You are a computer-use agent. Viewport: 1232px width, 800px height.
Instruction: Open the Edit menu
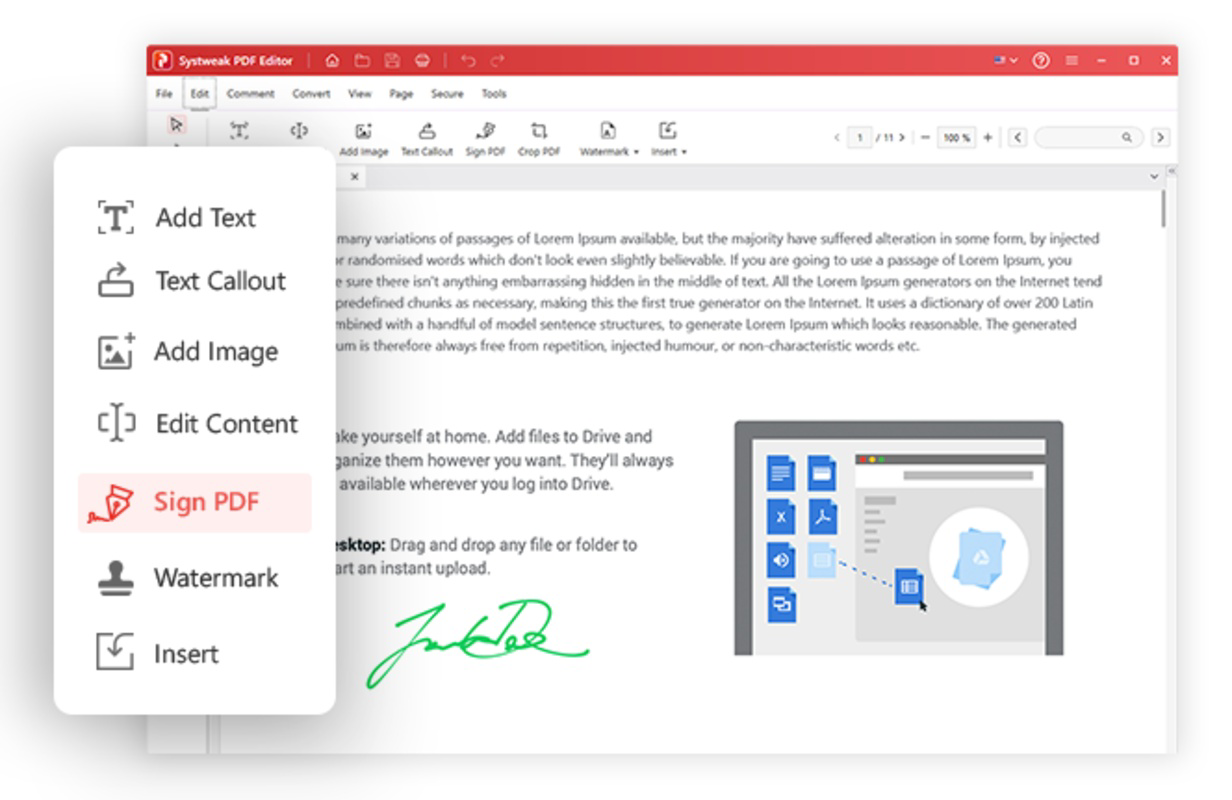click(x=200, y=94)
